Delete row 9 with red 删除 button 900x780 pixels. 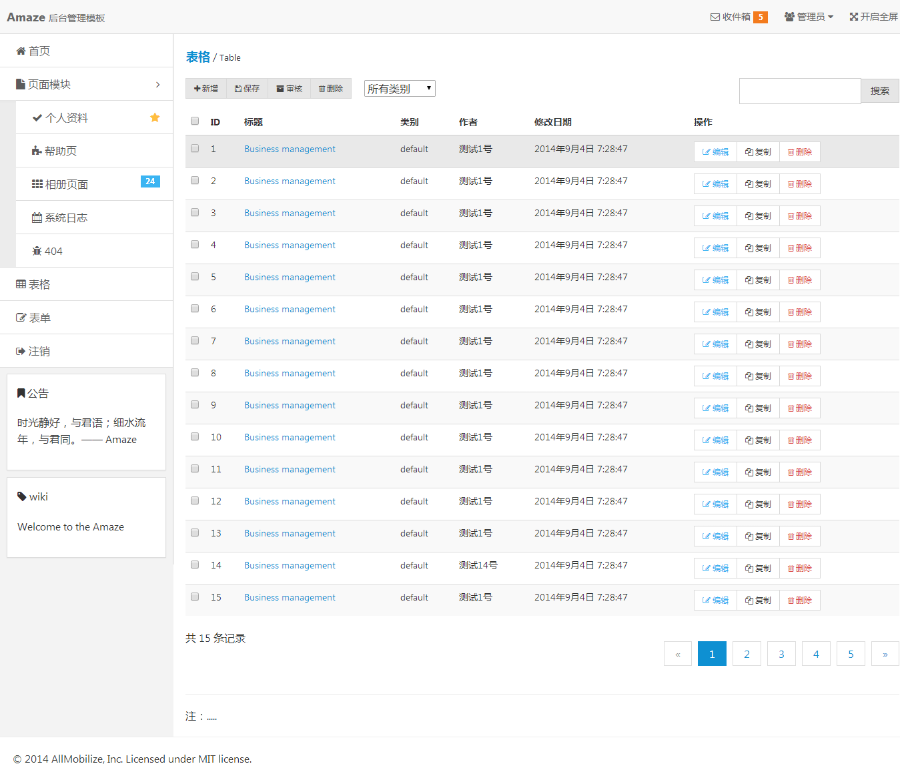click(800, 409)
